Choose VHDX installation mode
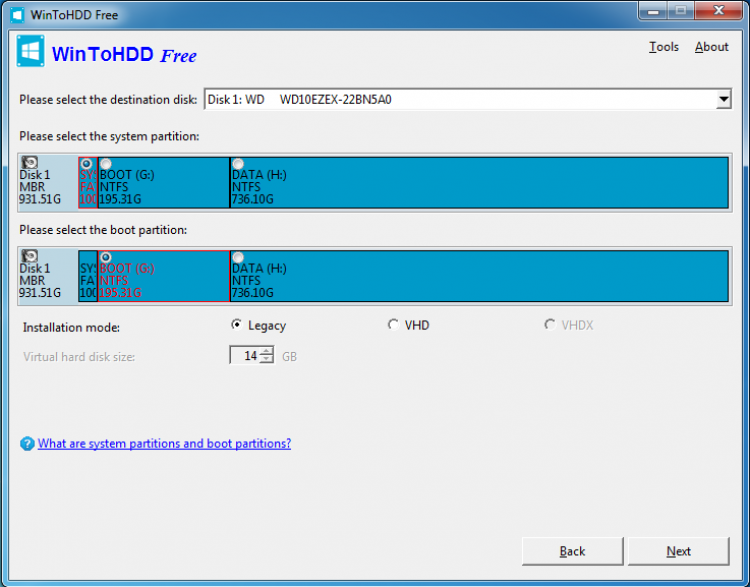Viewport: 750px width, 587px height. (x=569, y=325)
